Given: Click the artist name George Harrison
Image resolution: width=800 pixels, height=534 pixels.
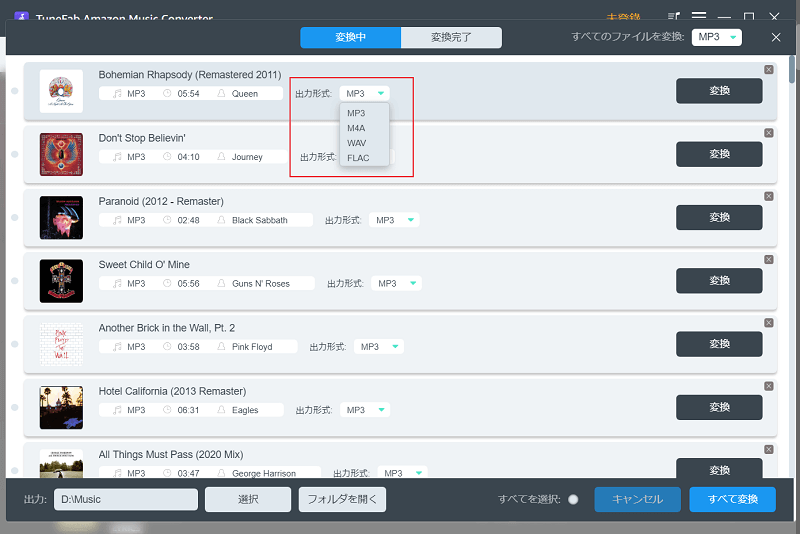Looking at the screenshot, I should point(264,473).
